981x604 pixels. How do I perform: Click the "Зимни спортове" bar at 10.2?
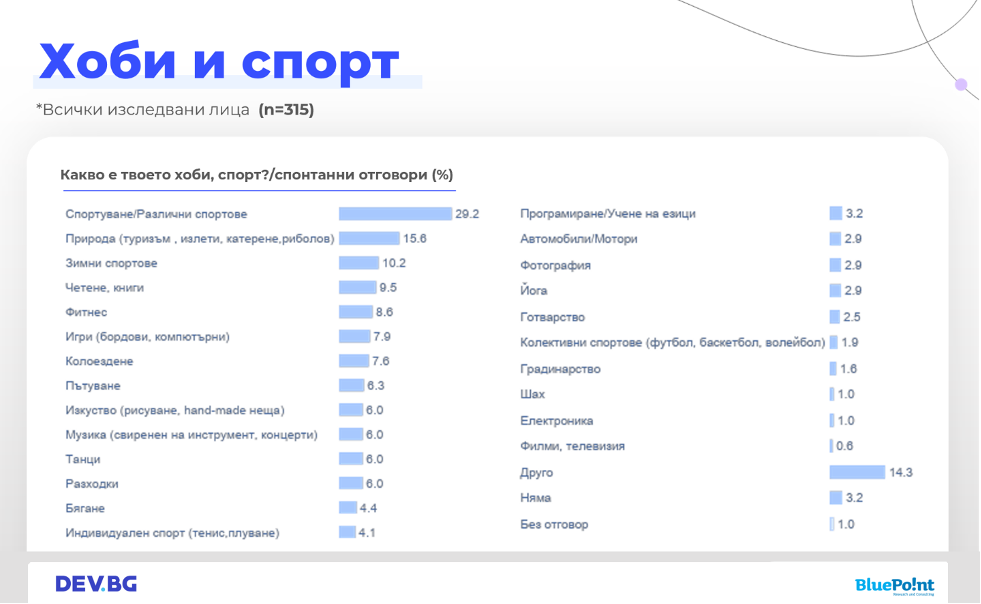(x=358, y=263)
